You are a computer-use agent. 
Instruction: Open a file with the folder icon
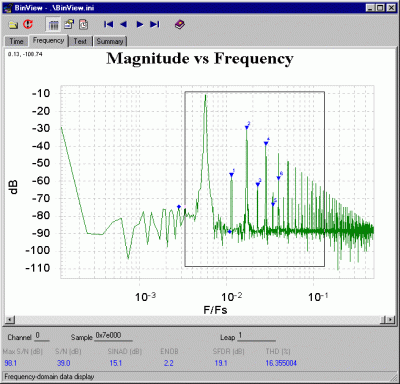(13, 25)
